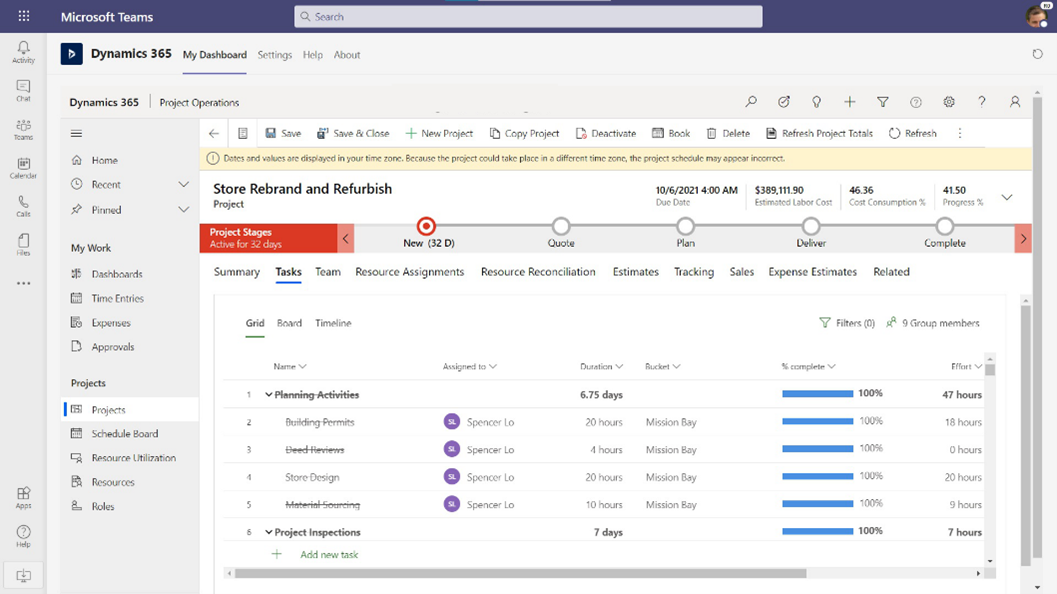The image size is (1057, 594).
Task: Expand the Recent navigation section
Action: pyautogui.click(x=183, y=184)
